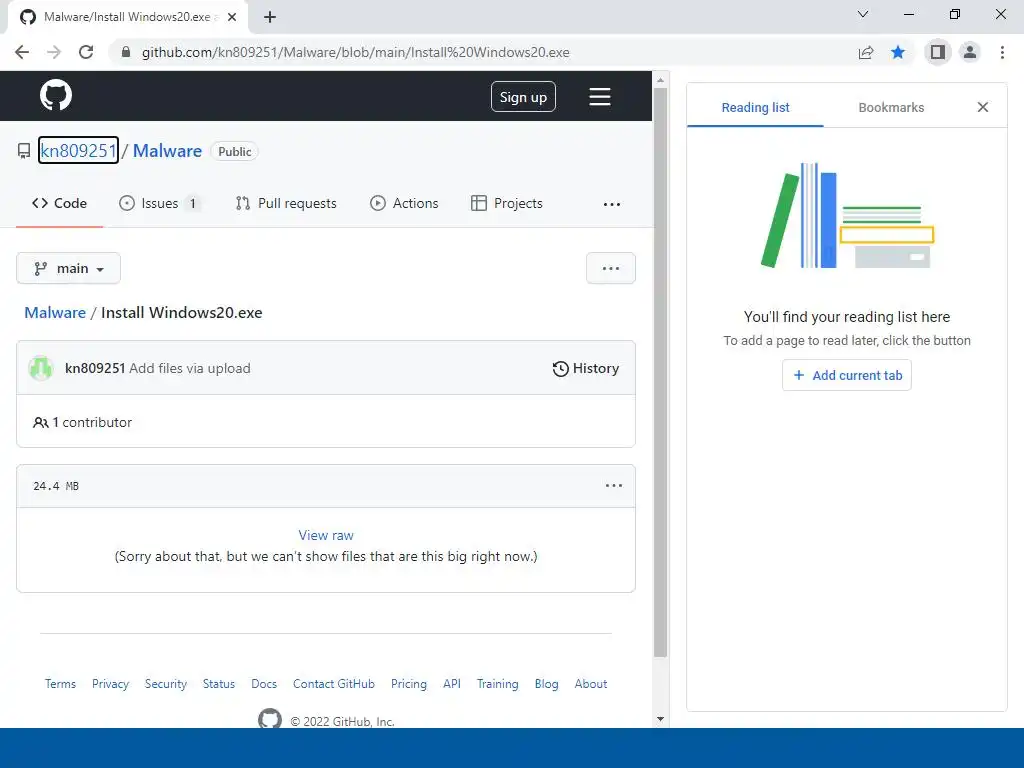Click the View raw link

(326, 535)
